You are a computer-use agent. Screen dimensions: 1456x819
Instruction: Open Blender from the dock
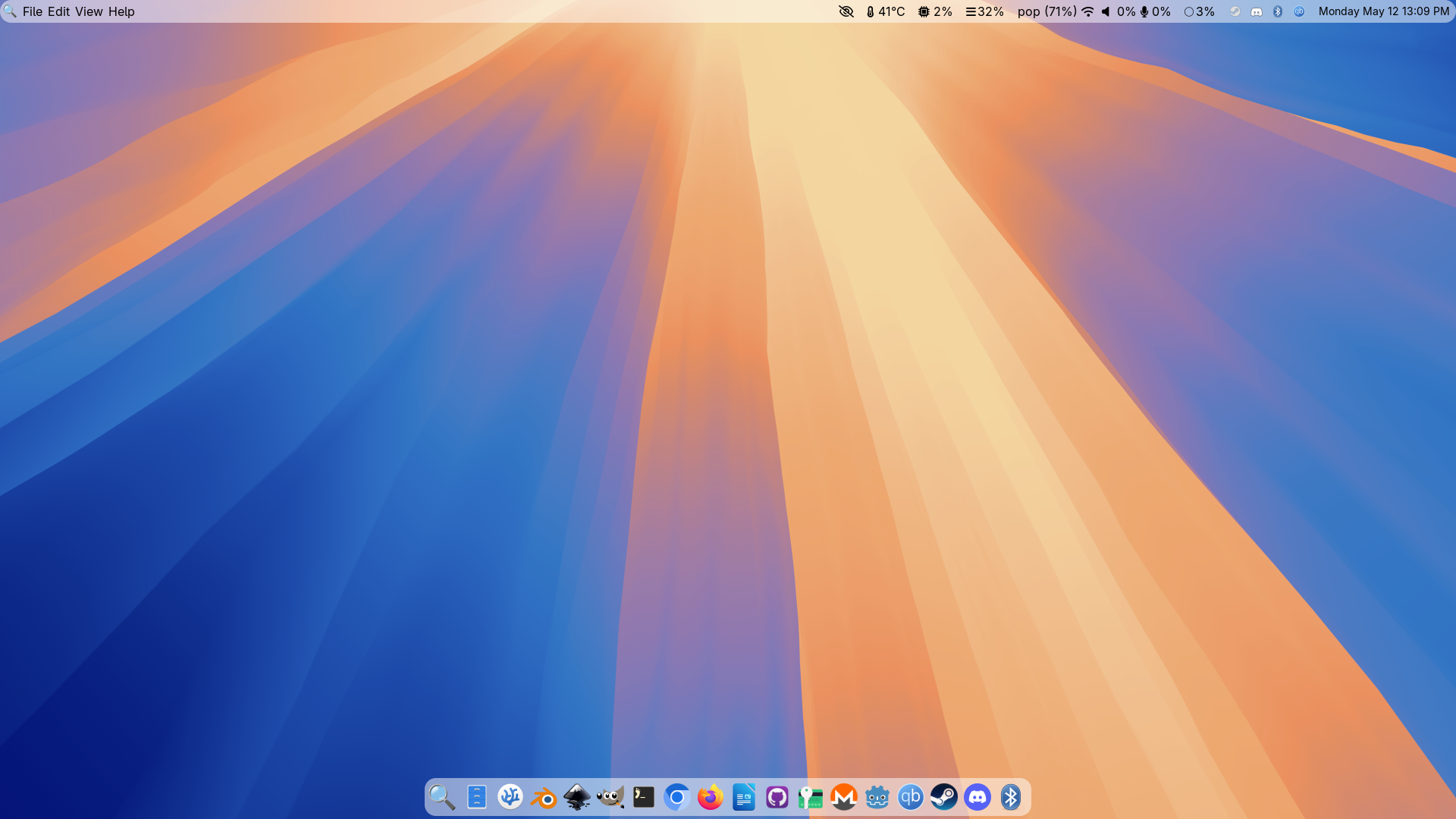tap(544, 797)
